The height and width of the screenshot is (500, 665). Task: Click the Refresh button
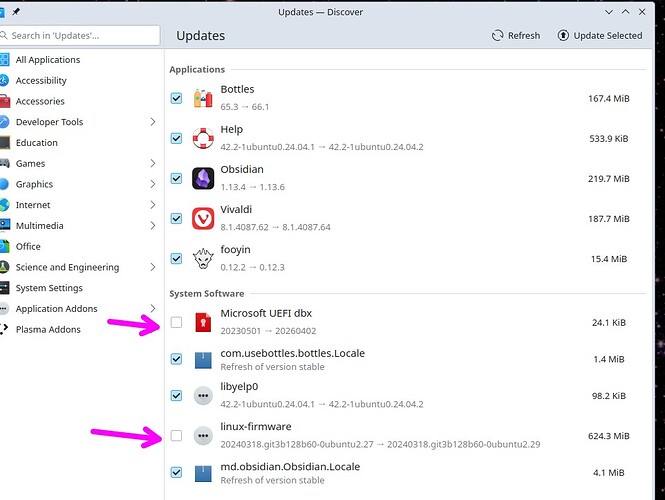point(516,36)
